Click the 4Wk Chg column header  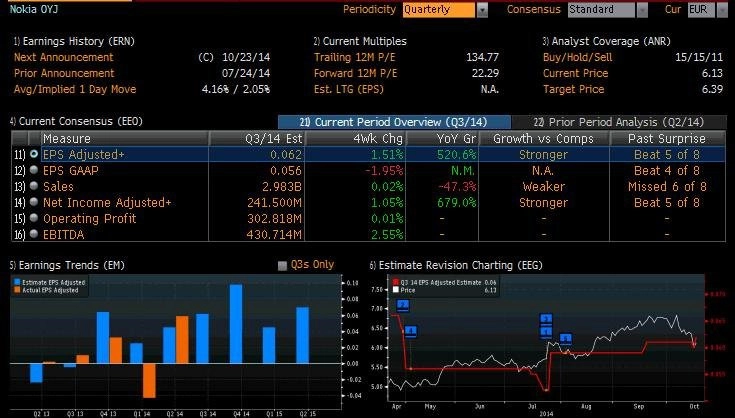coord(356,139)
